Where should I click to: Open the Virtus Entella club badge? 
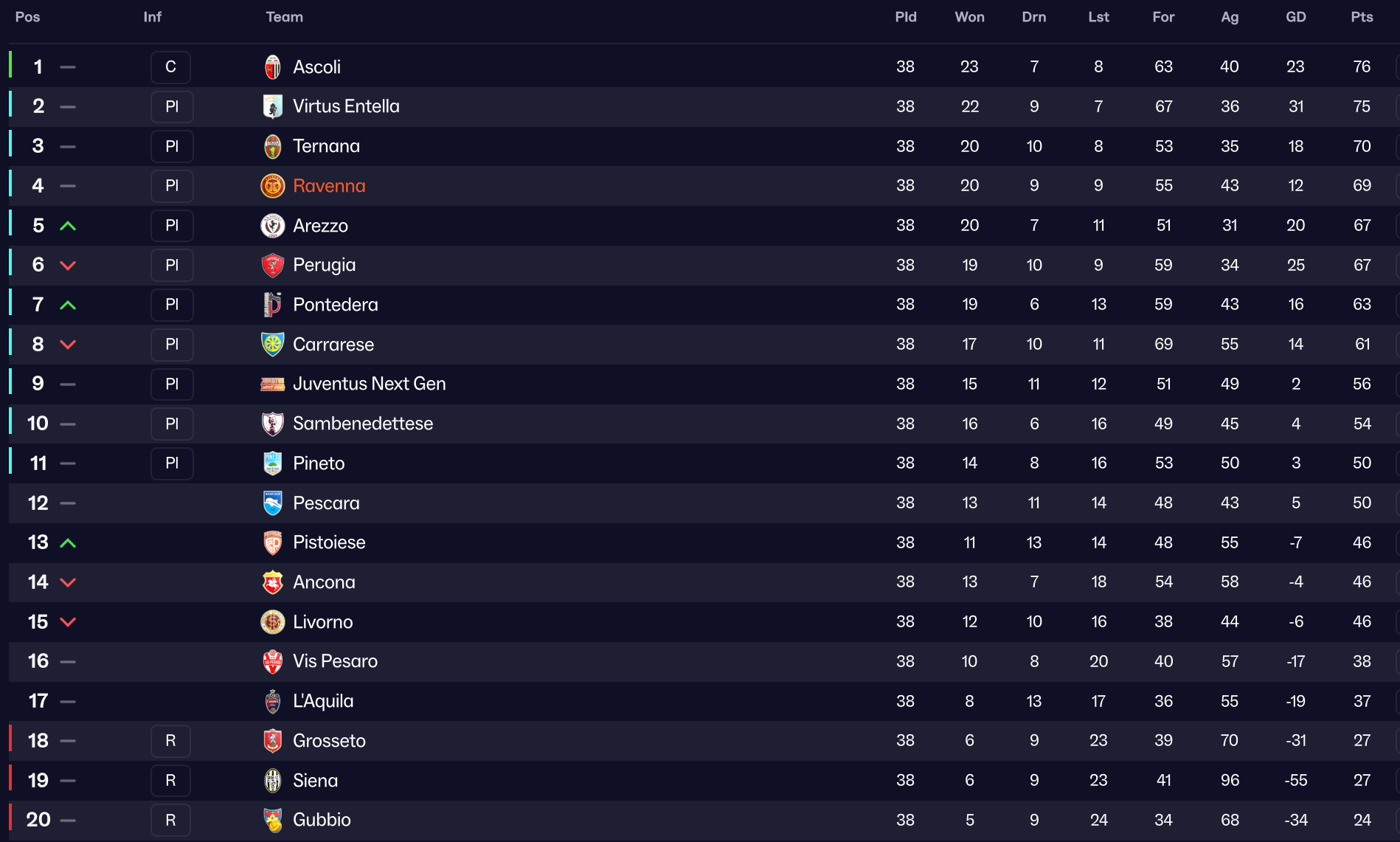pyautogui.click(x=273, y=106)
